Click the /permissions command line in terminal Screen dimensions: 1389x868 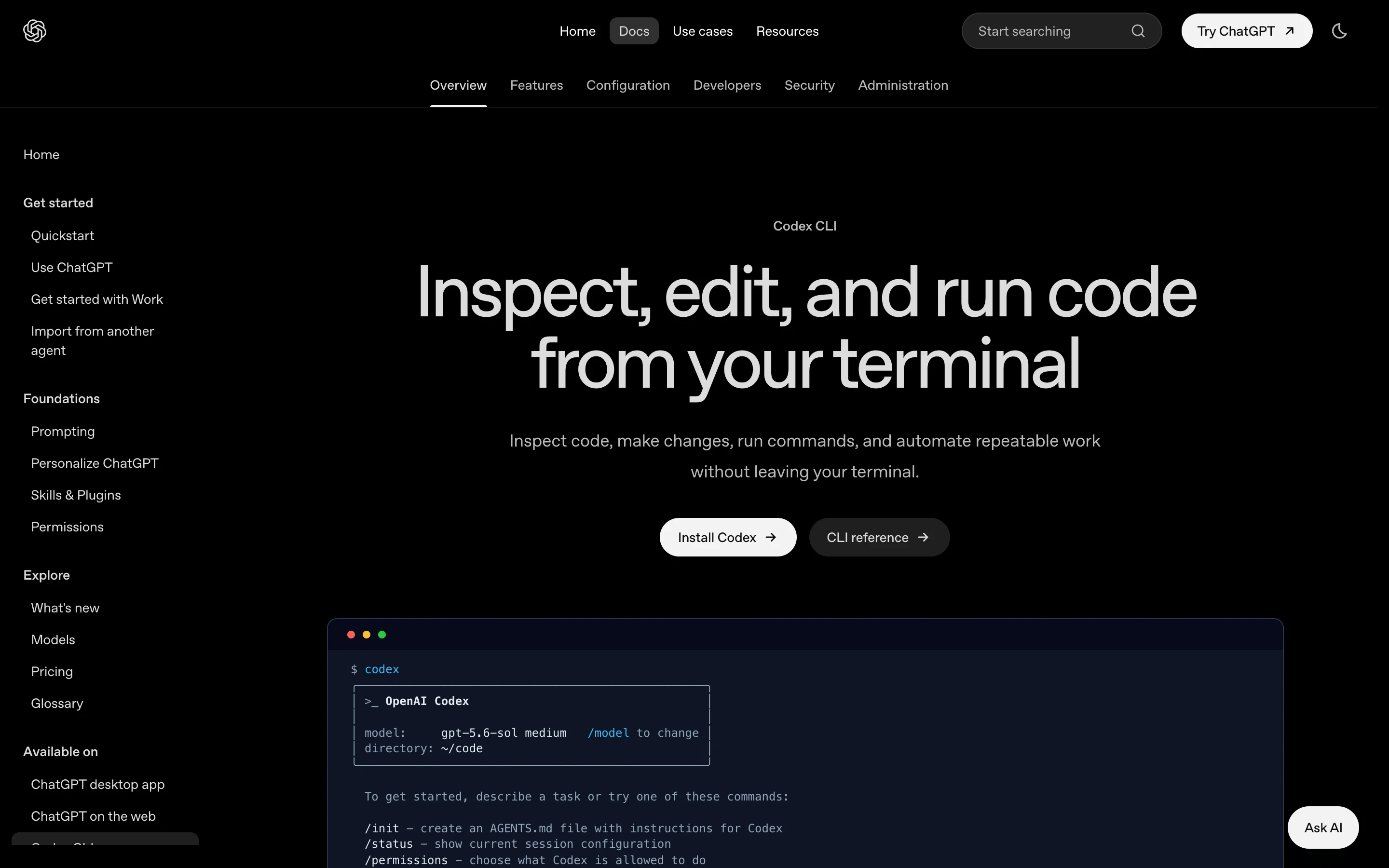pyautogui.click(x=535, y=860)
